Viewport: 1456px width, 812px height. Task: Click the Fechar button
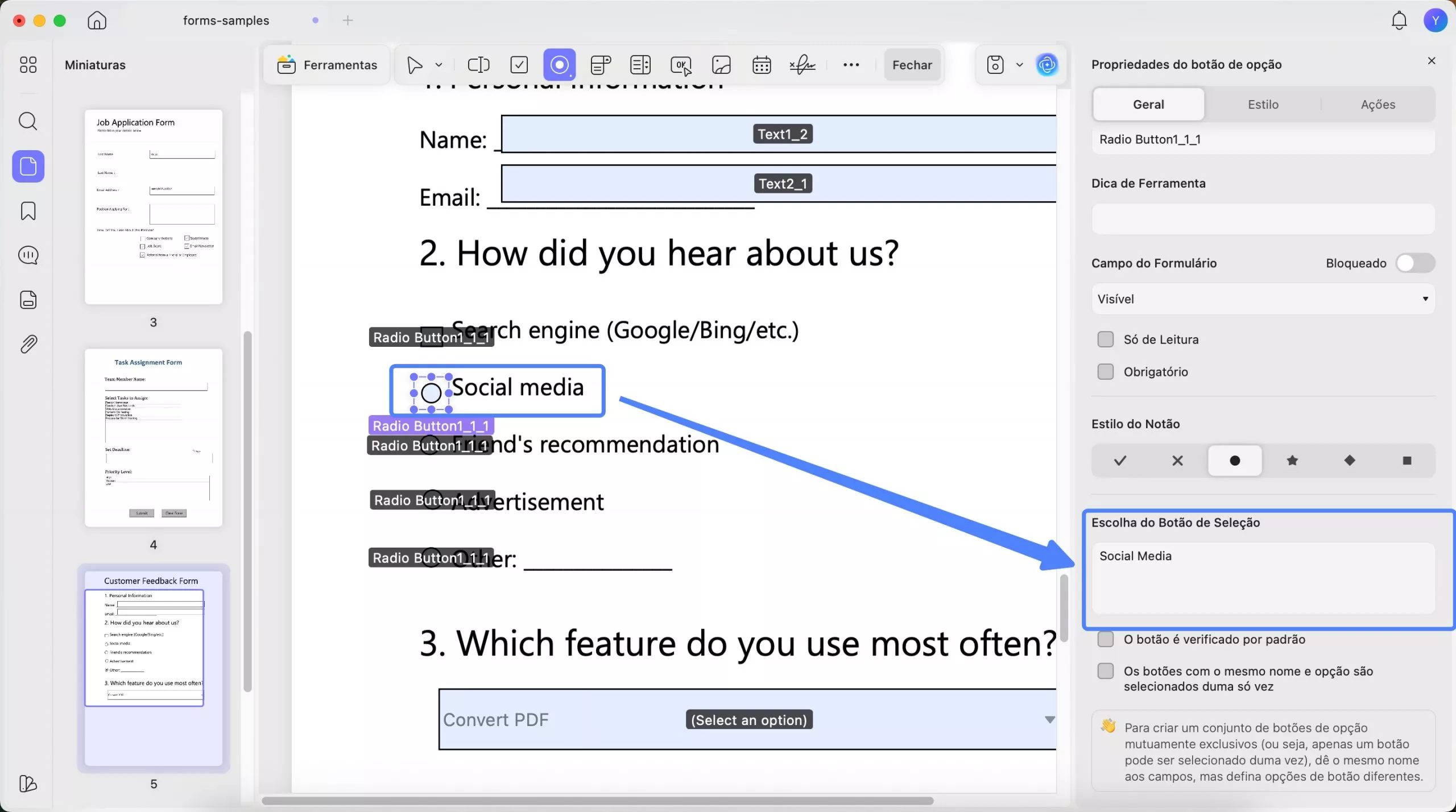pyautogui.click(x=912, y=65)
